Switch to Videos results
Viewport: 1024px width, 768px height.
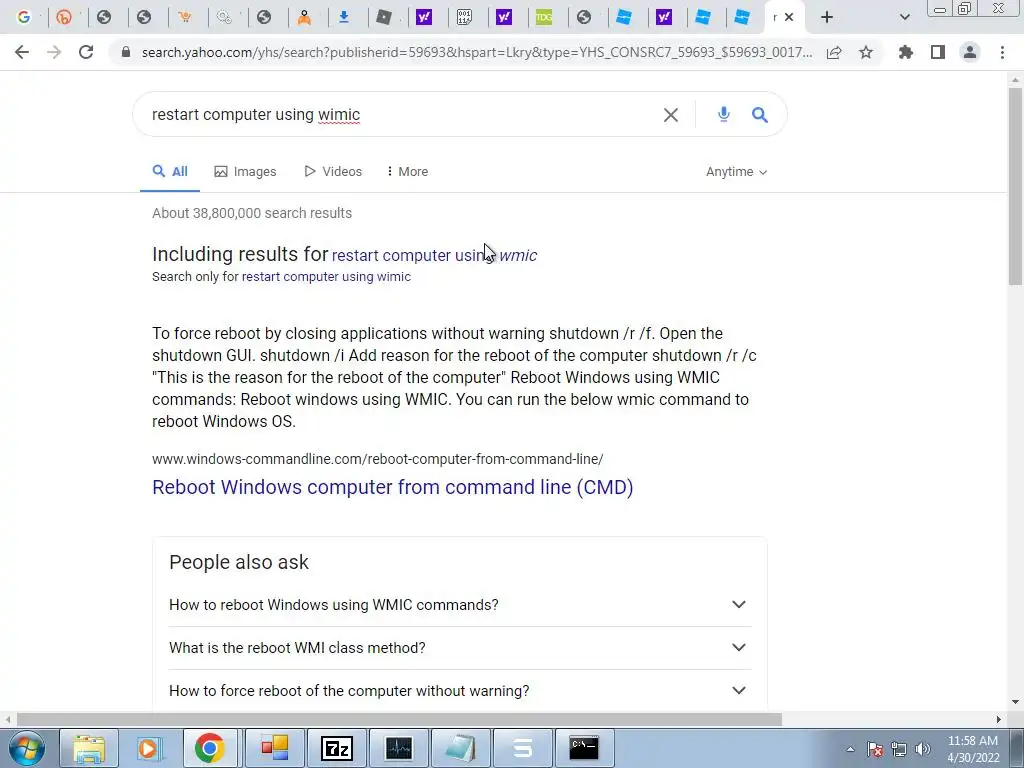coord(332,172)
